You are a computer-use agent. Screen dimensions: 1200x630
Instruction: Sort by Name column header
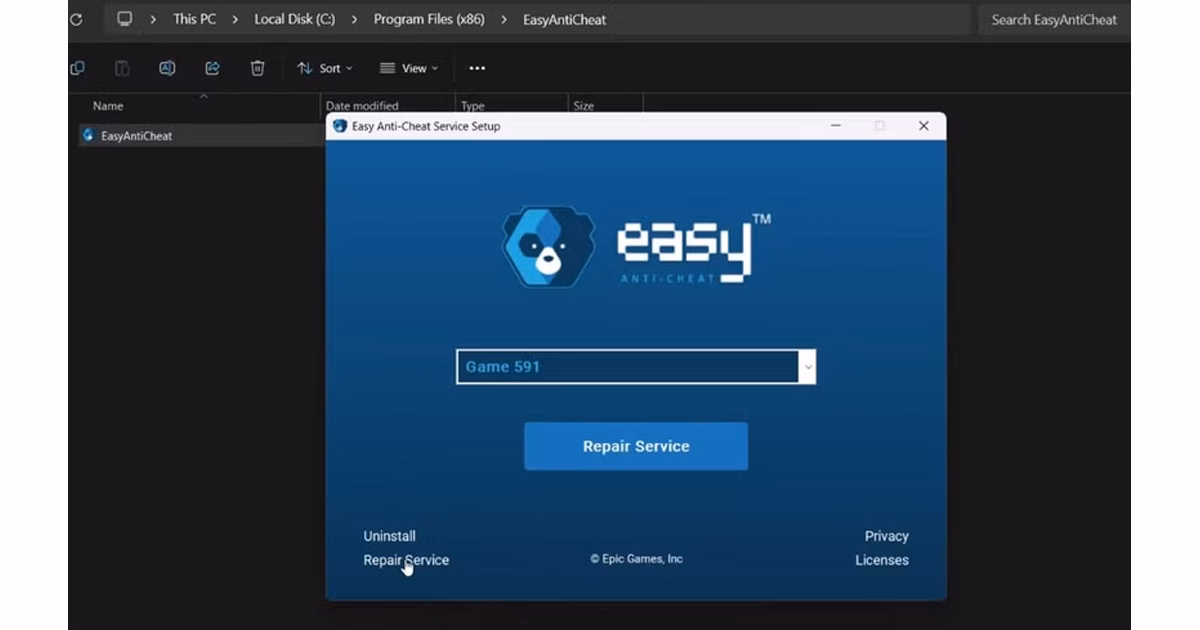coord(108,106)
